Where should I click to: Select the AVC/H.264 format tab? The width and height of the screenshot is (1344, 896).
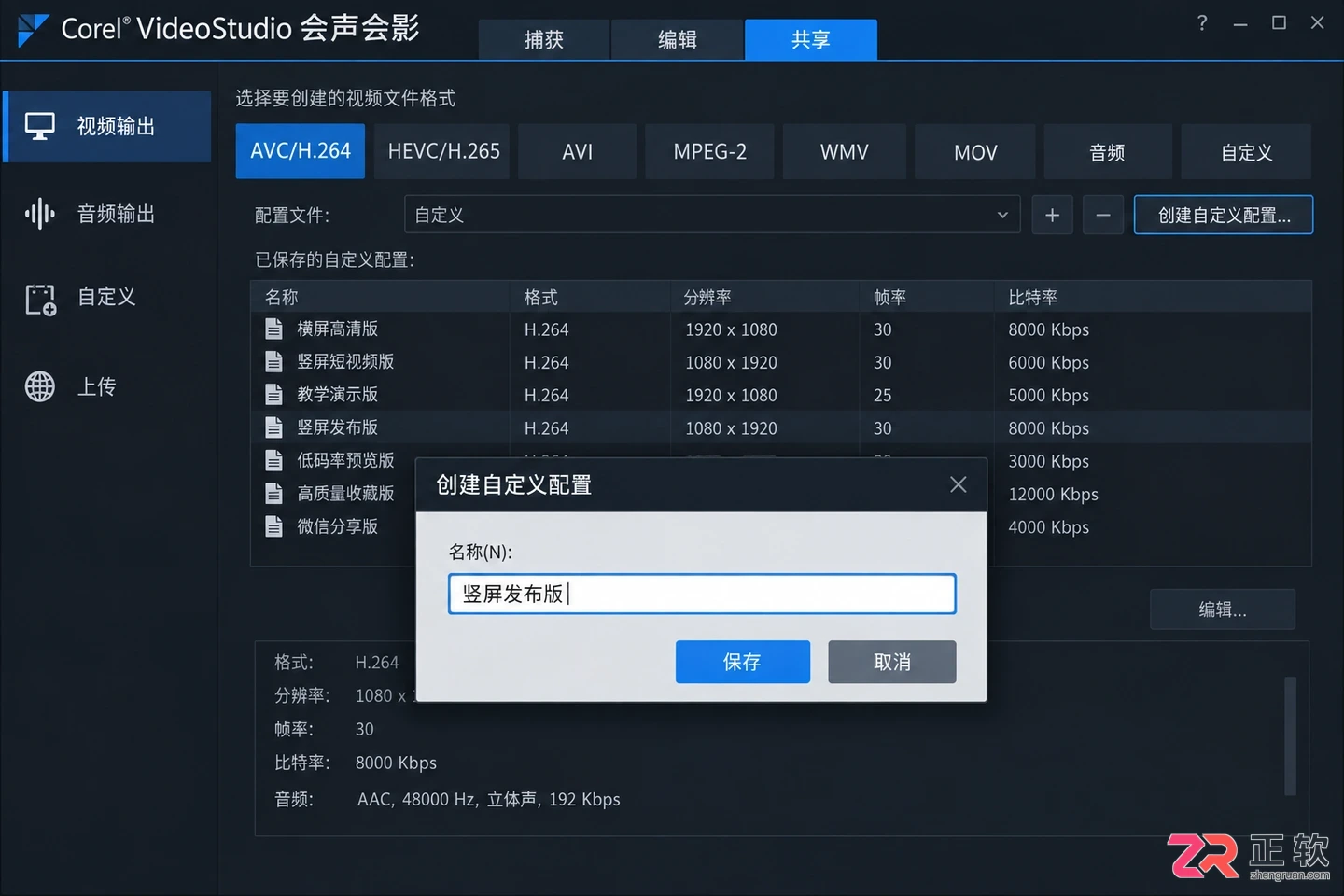301,151
